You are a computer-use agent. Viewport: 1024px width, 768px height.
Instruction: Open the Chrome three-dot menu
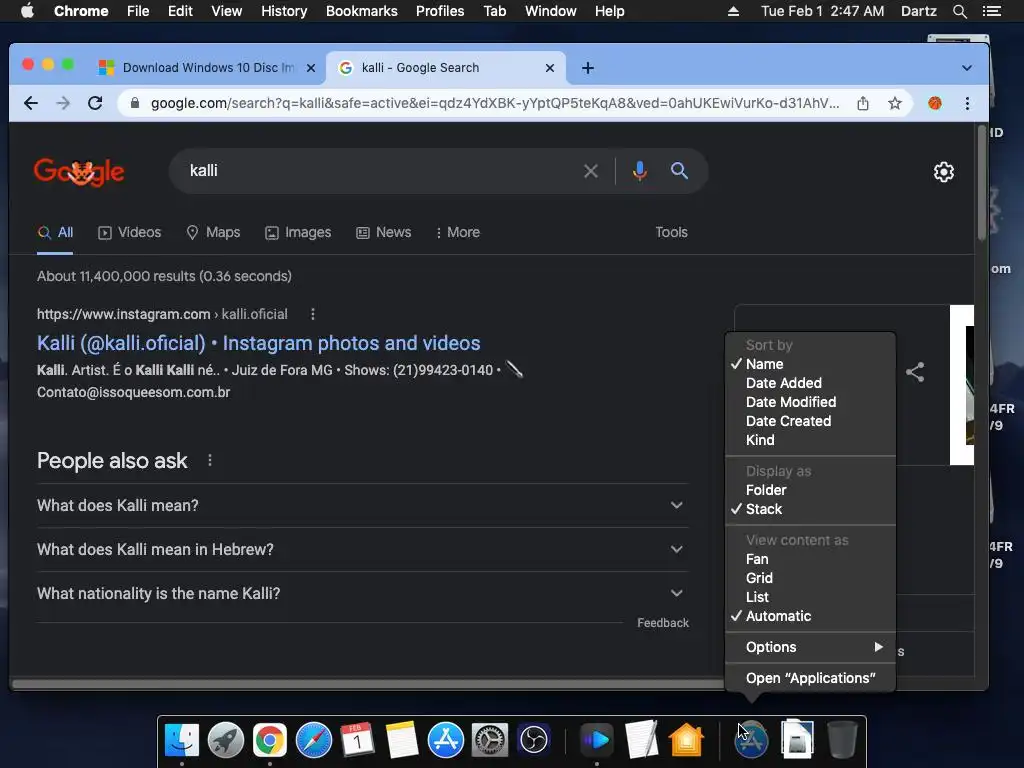(967, 103)
